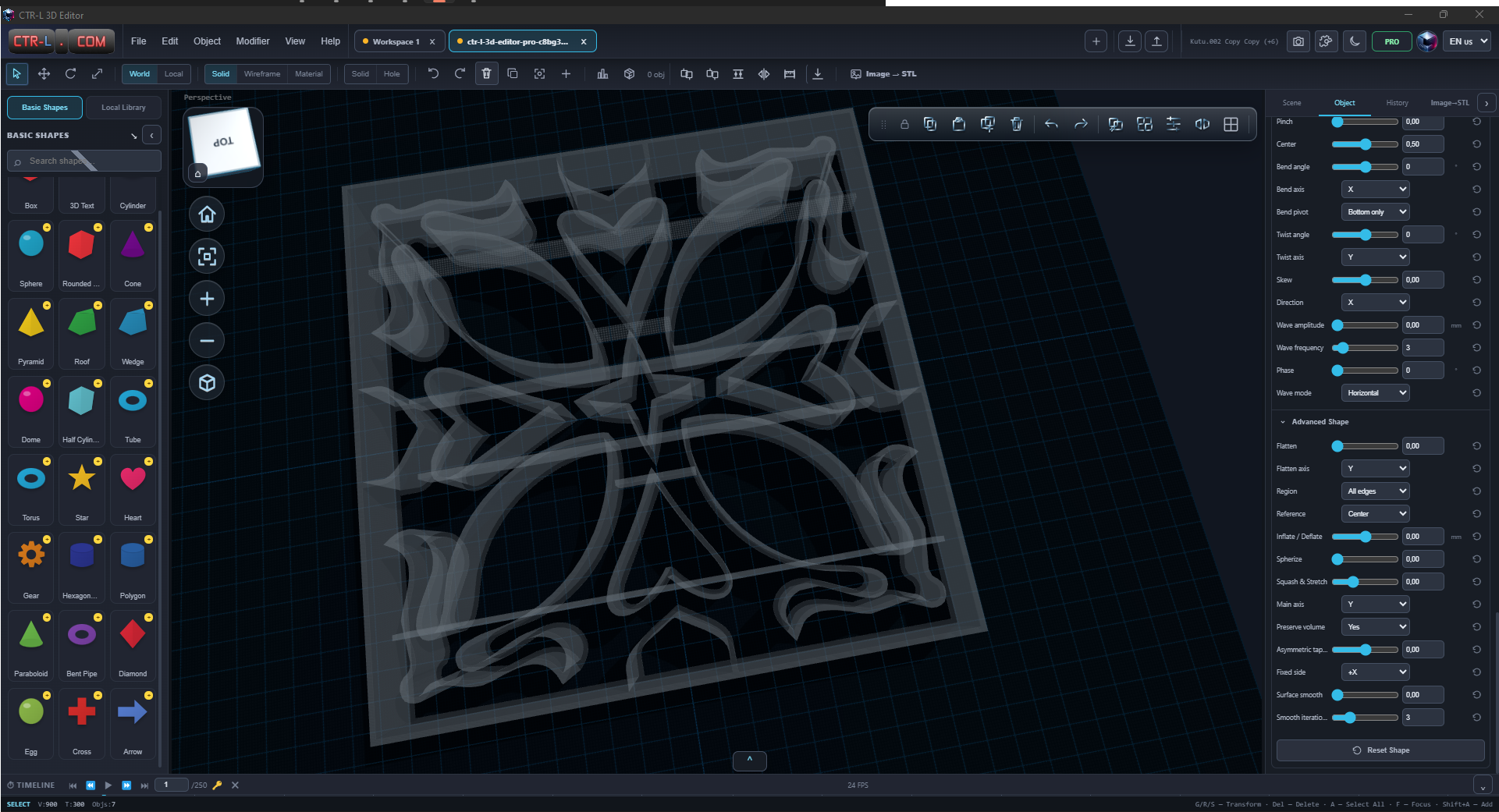Switch display mode to Material
The width and height of the screenshot is (1499, 812).
[309, 74]
